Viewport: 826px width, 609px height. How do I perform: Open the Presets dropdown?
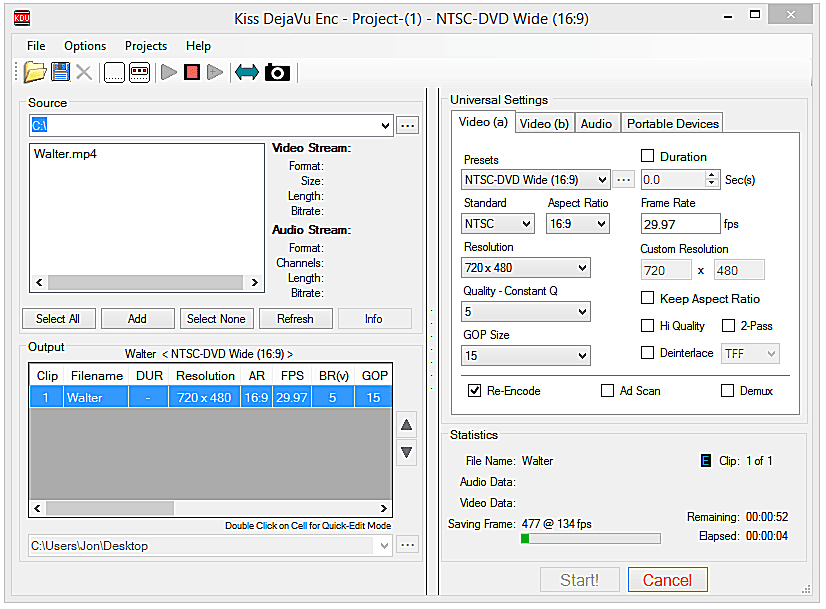coord(536,180)
